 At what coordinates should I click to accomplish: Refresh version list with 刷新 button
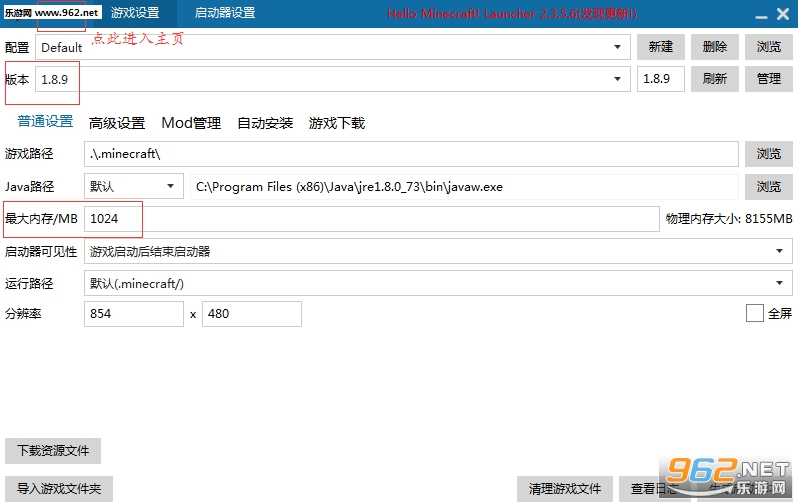714,78
